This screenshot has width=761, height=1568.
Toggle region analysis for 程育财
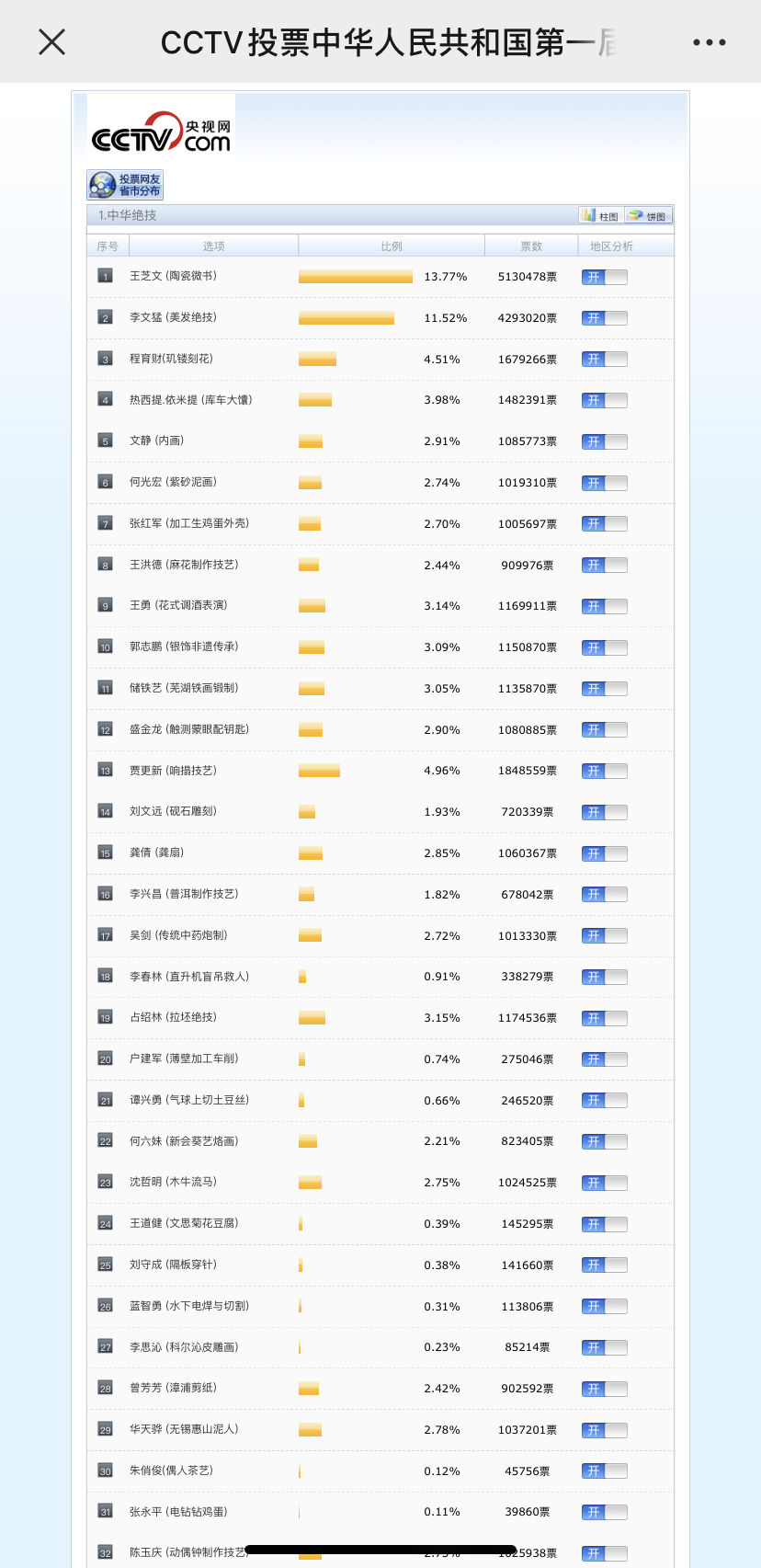click(x=605, y=360)
